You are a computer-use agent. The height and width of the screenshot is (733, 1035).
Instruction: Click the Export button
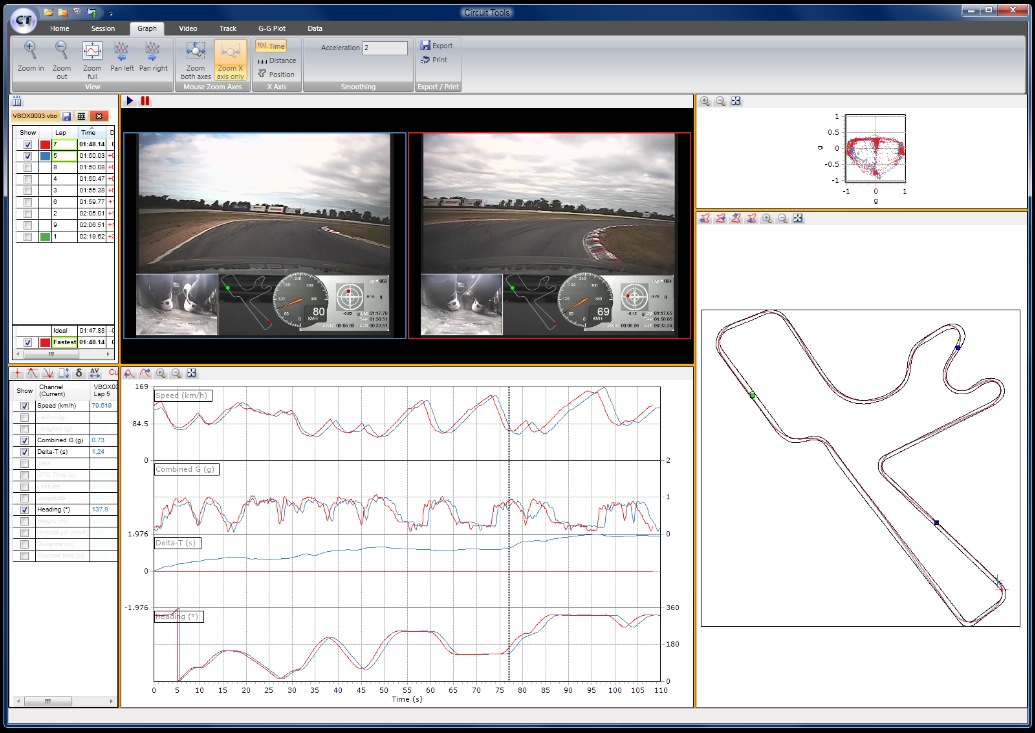(x=437, y=46)
